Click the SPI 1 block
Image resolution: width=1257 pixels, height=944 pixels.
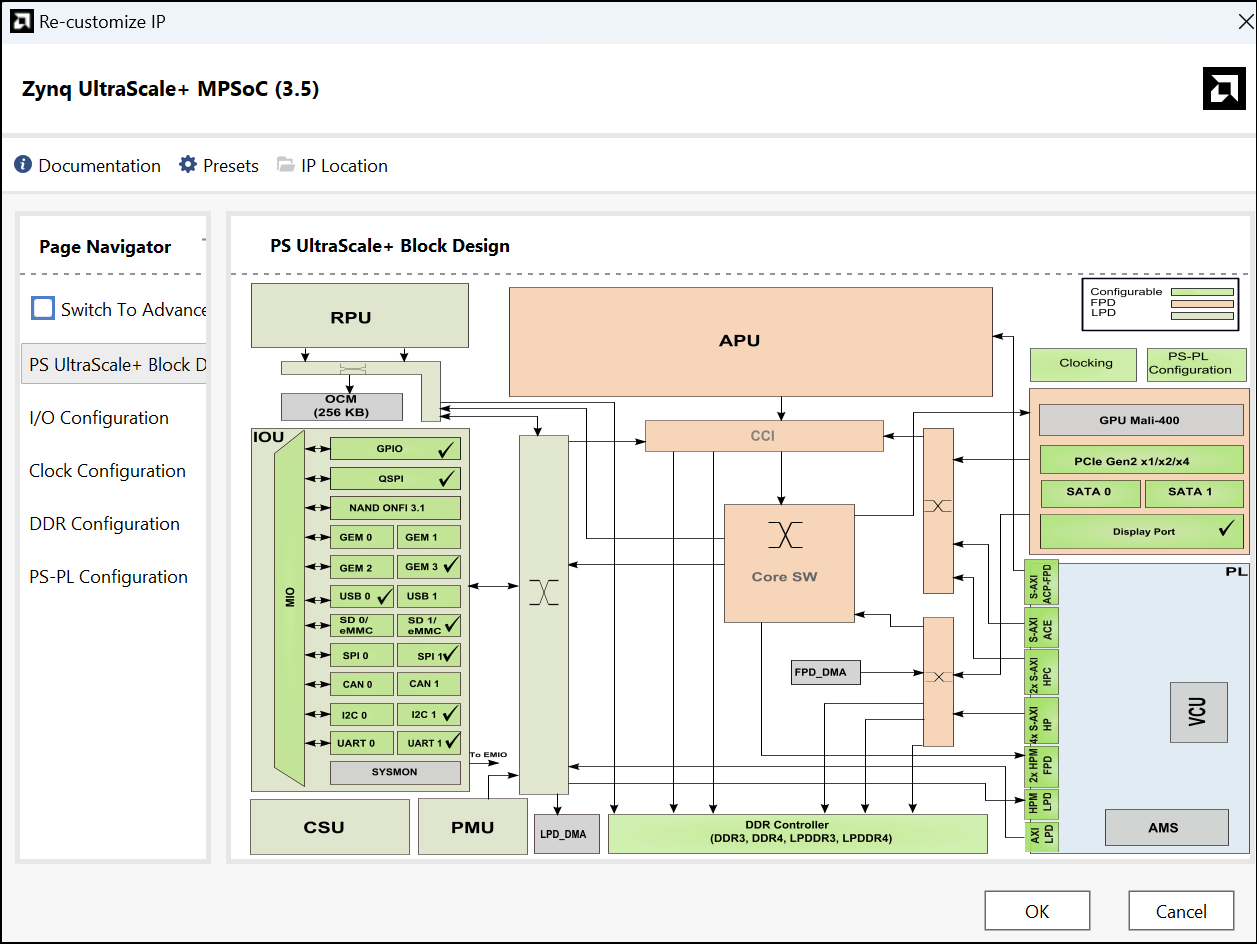coord(429,655)
